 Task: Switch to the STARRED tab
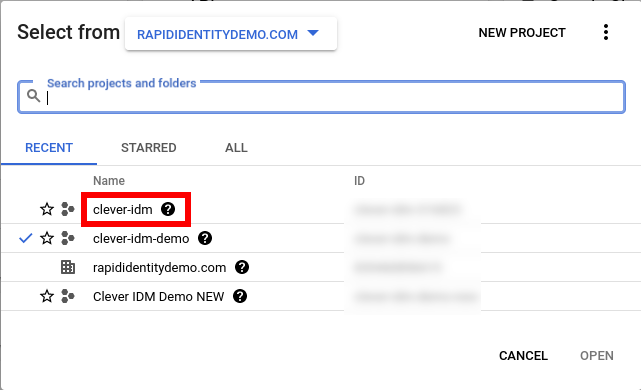coord(149,148)
